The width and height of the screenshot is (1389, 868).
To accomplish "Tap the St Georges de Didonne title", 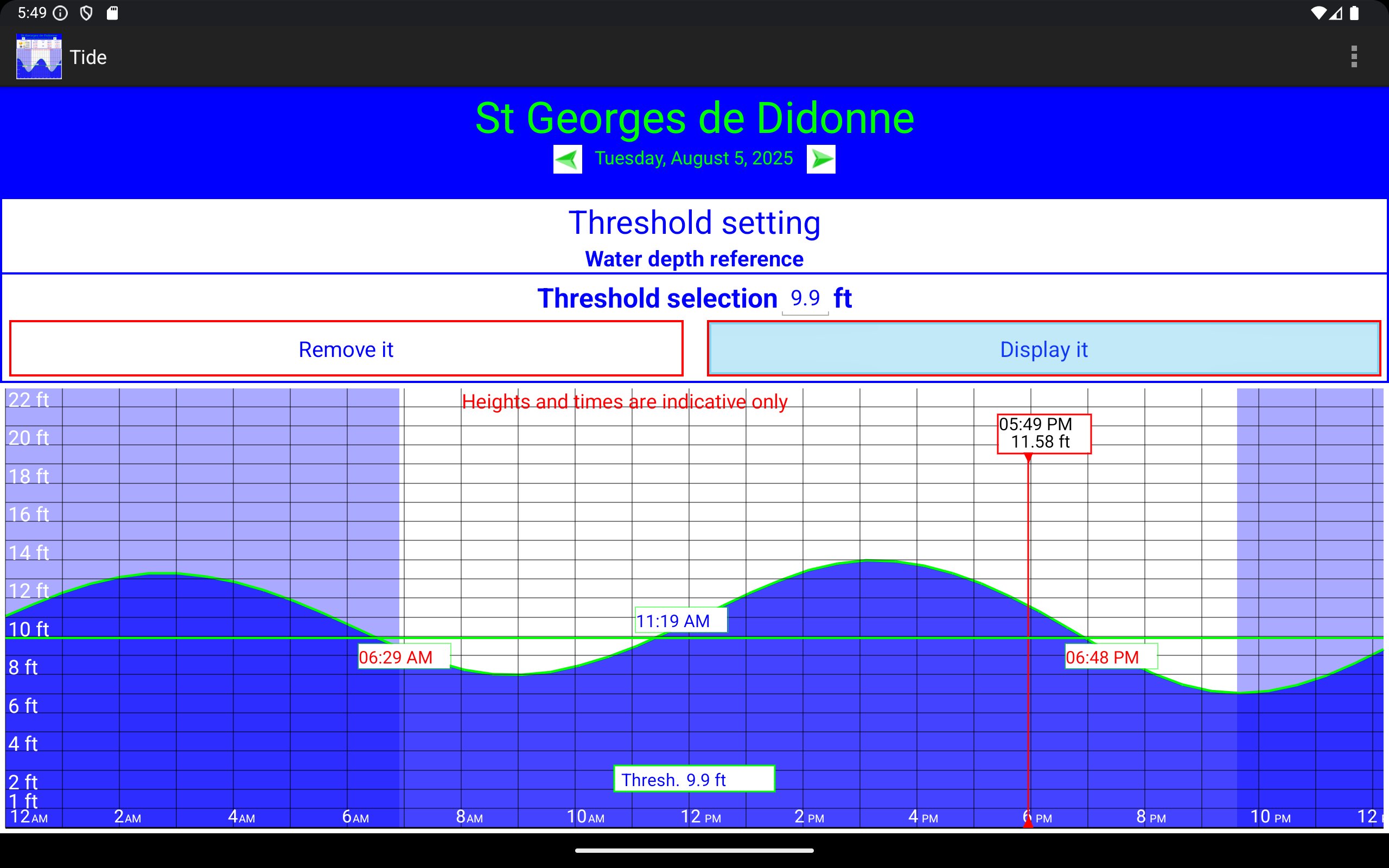I will click(694, 118).
